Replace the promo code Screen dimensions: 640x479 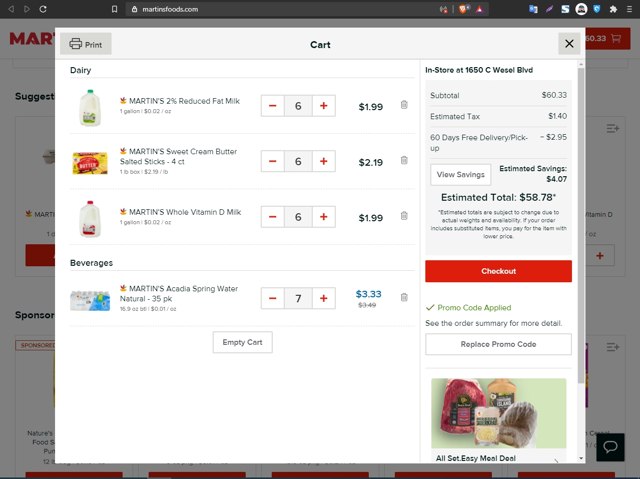498,344
